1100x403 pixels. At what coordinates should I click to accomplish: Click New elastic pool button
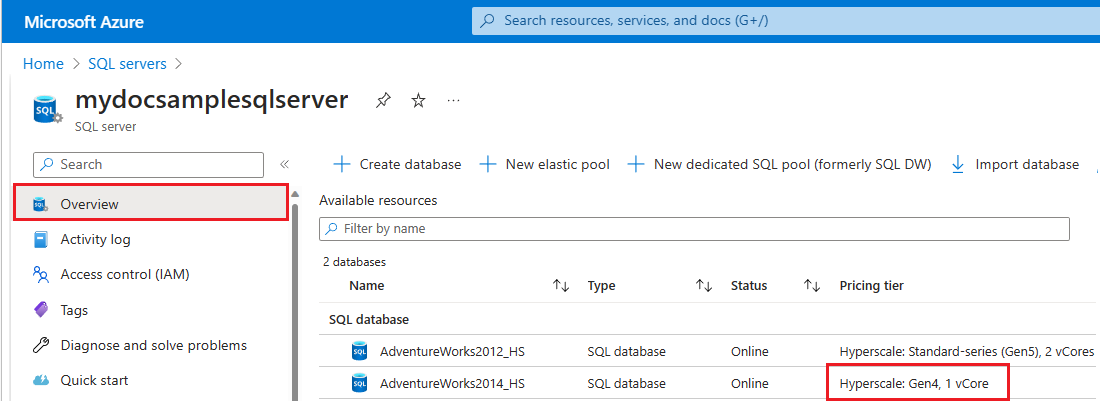tap(545, 164)
